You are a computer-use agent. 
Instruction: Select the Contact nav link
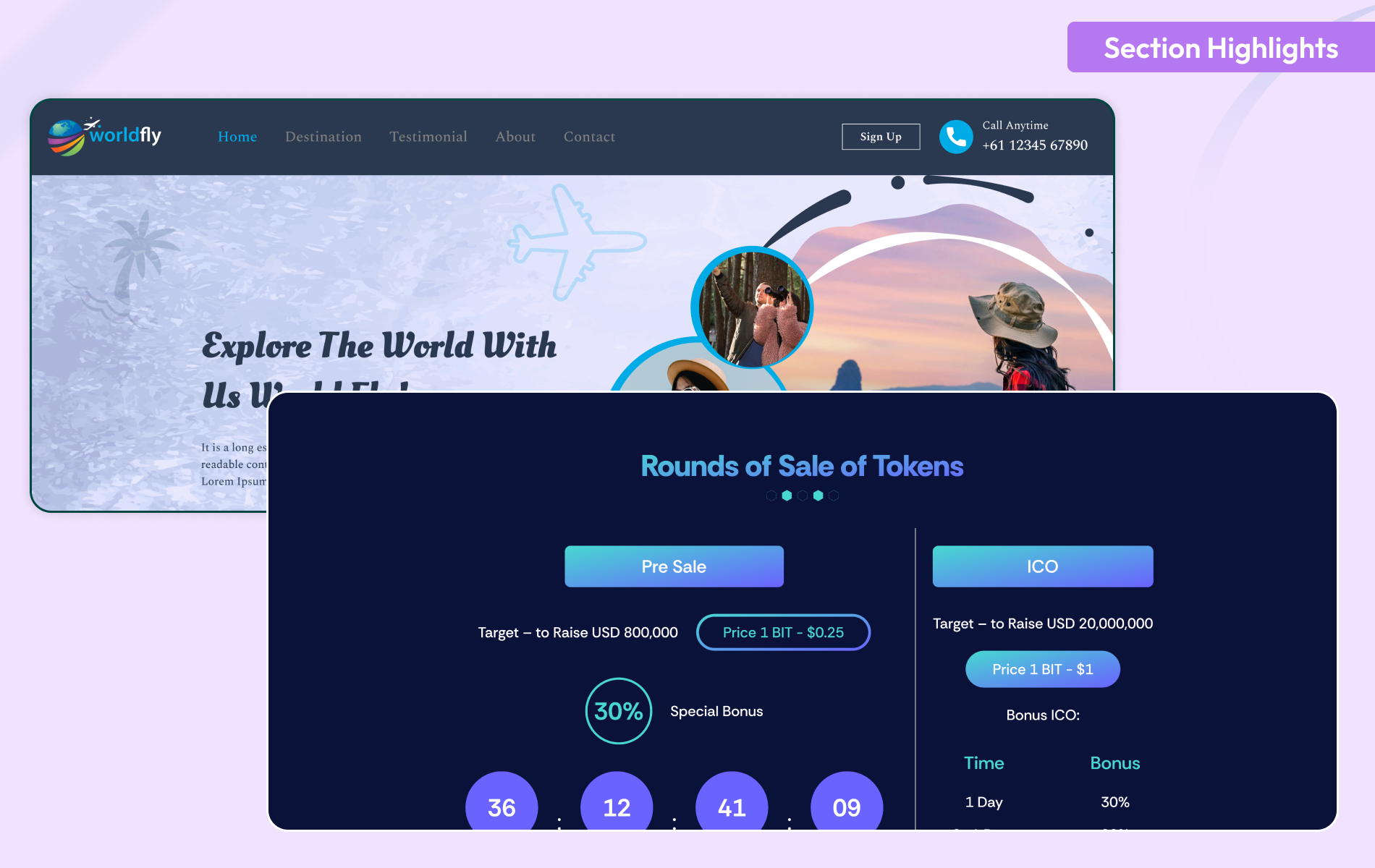click(589, 137)
